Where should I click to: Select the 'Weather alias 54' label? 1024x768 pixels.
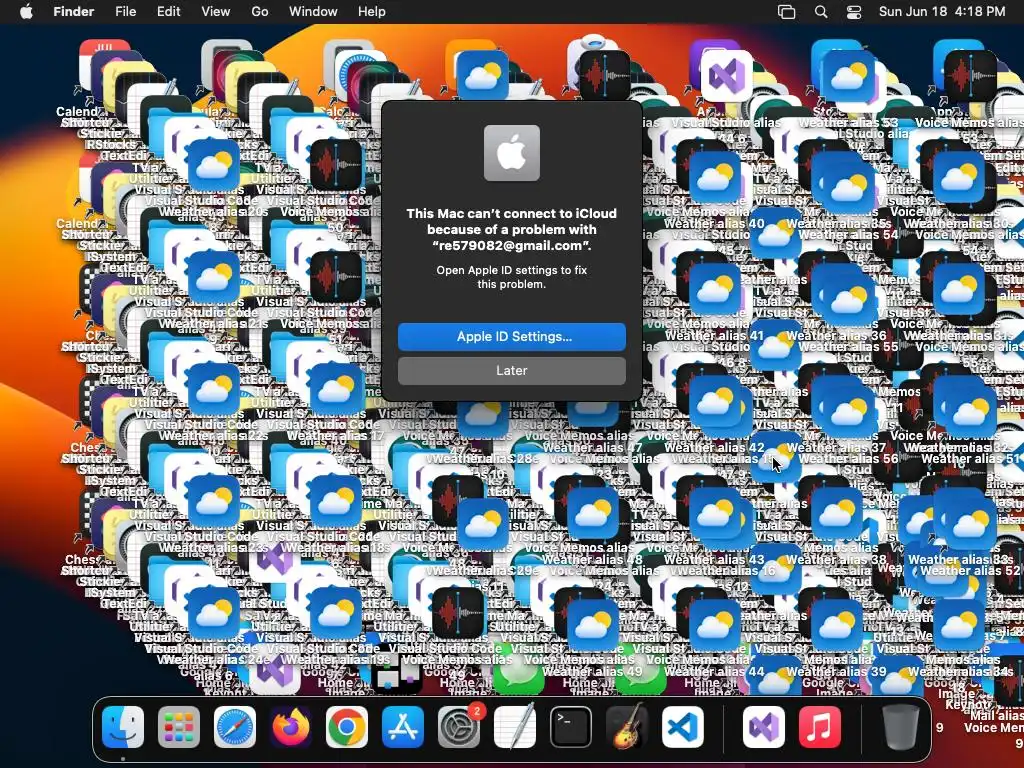tap(848, 234)
